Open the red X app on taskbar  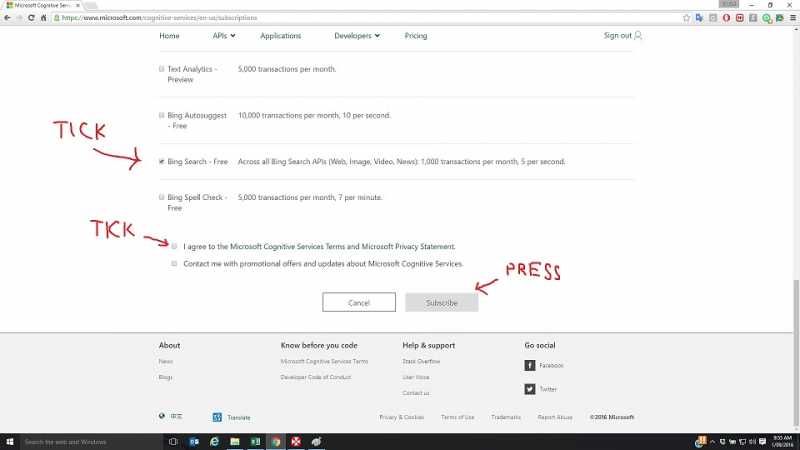click(296, 442)
